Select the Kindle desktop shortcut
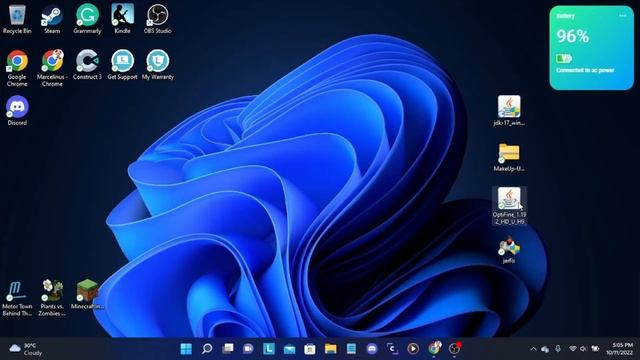Viewport: 640px width, 360px height. click(122, 19)
